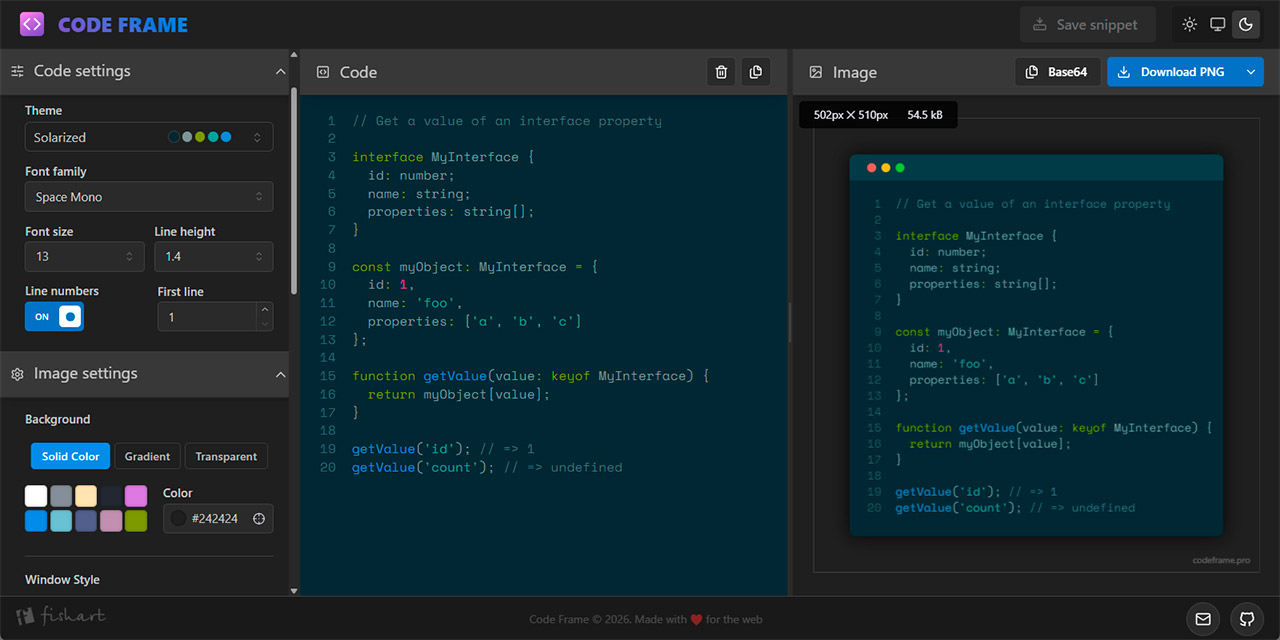Image resolution: width=1280 pixels, height=640 pixels.
Task: Pick the dark navy color swatch
Action: point(111,496)
